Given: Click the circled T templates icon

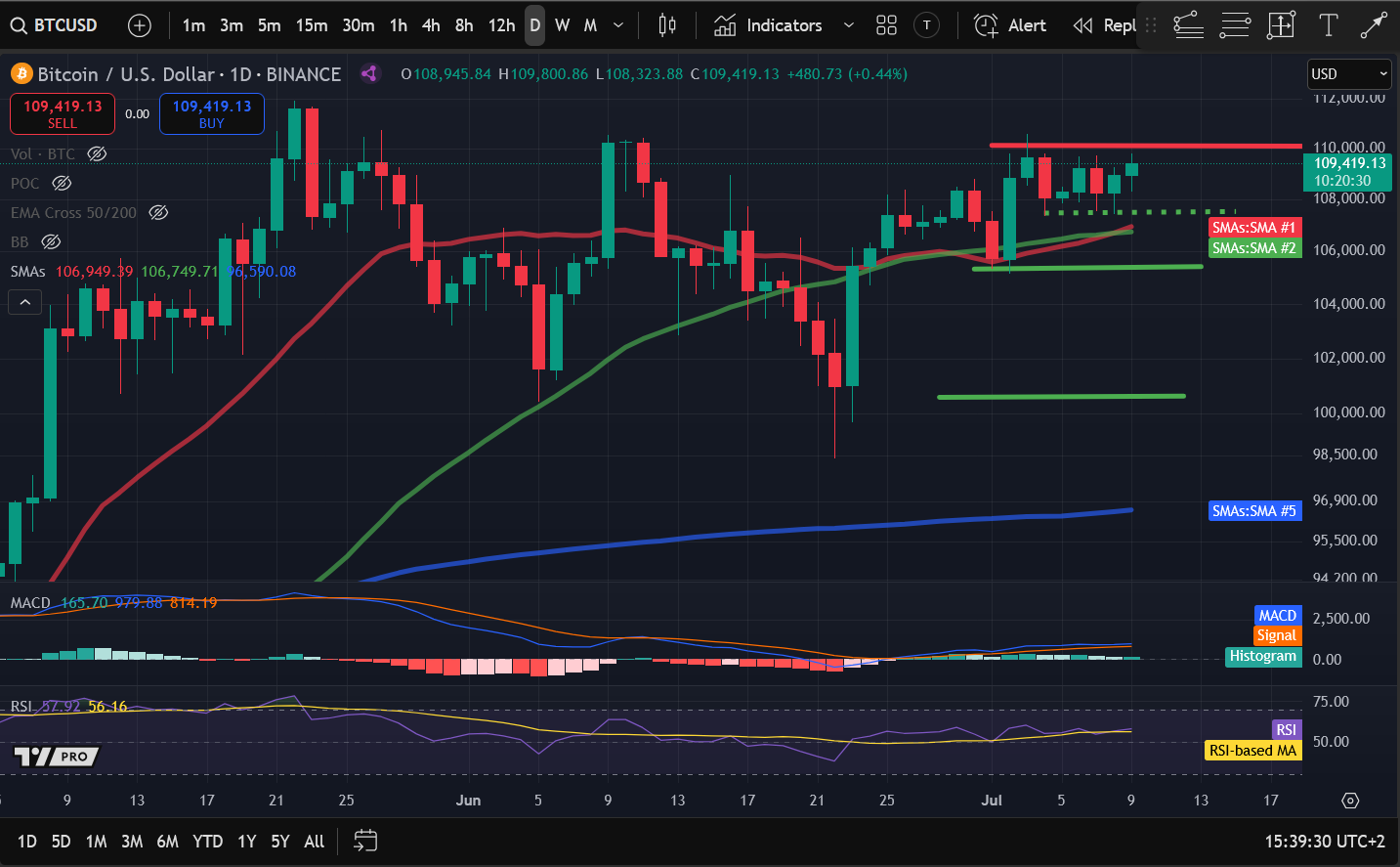Looking at the screenshot, I should pos(926,25).
